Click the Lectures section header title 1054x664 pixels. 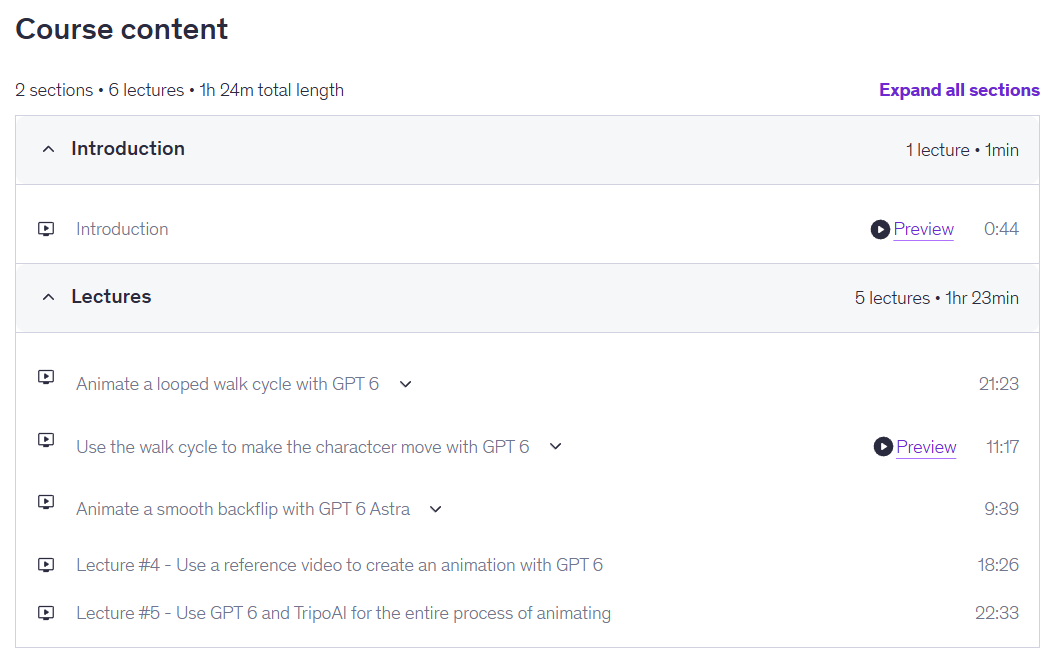(x=111, y=296)
